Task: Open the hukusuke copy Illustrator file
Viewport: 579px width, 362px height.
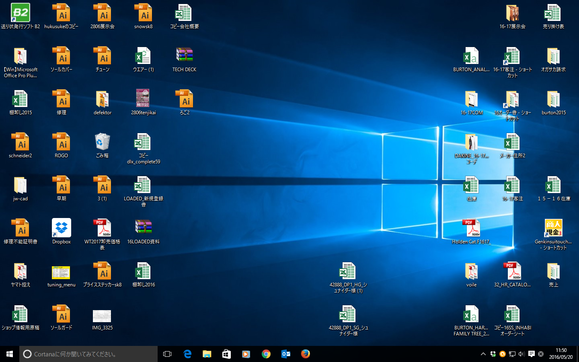Action: pyautogui.click(x=61, y=13)
